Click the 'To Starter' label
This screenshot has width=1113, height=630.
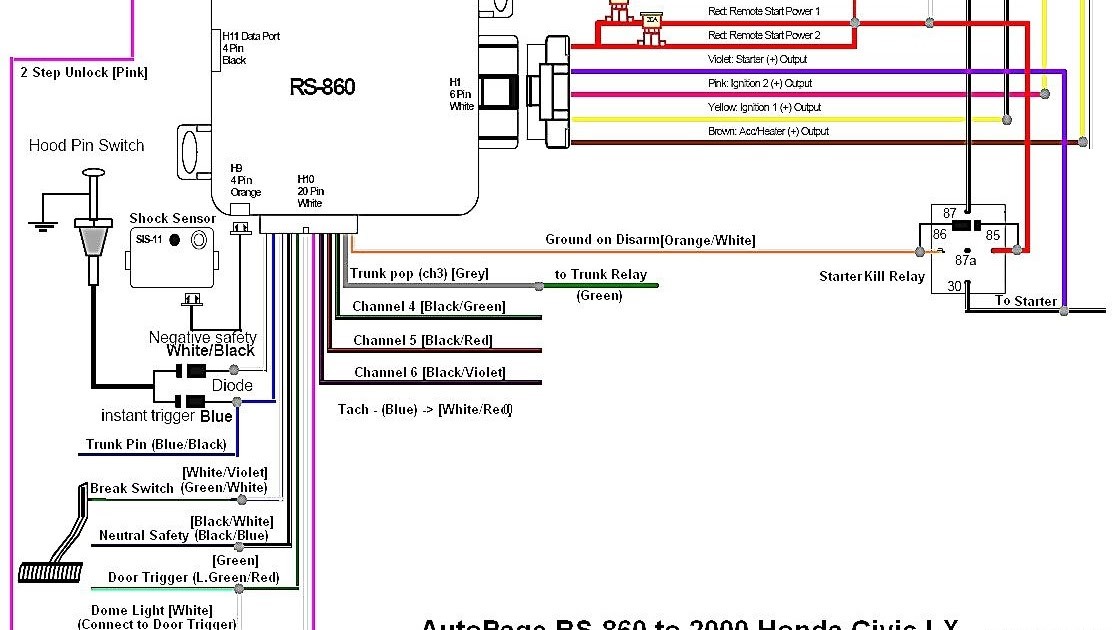[1026, 301]
